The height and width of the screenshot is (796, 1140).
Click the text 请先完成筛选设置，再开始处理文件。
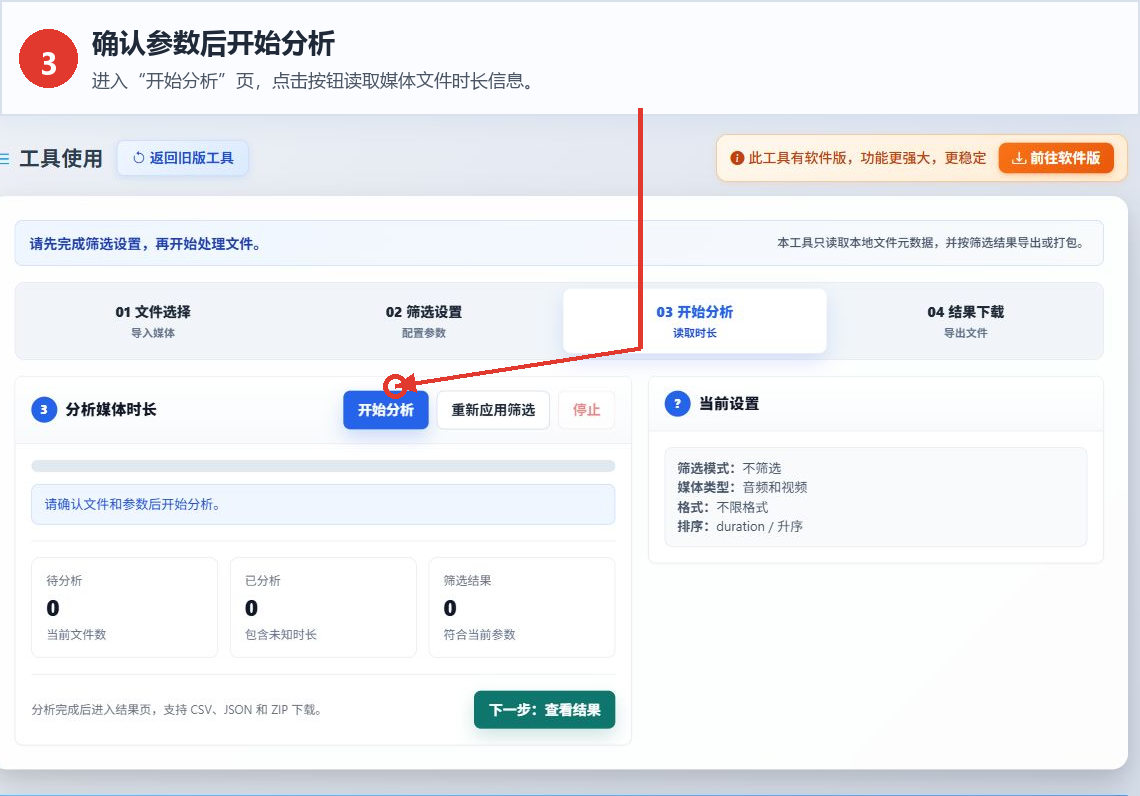coord(145,244)
